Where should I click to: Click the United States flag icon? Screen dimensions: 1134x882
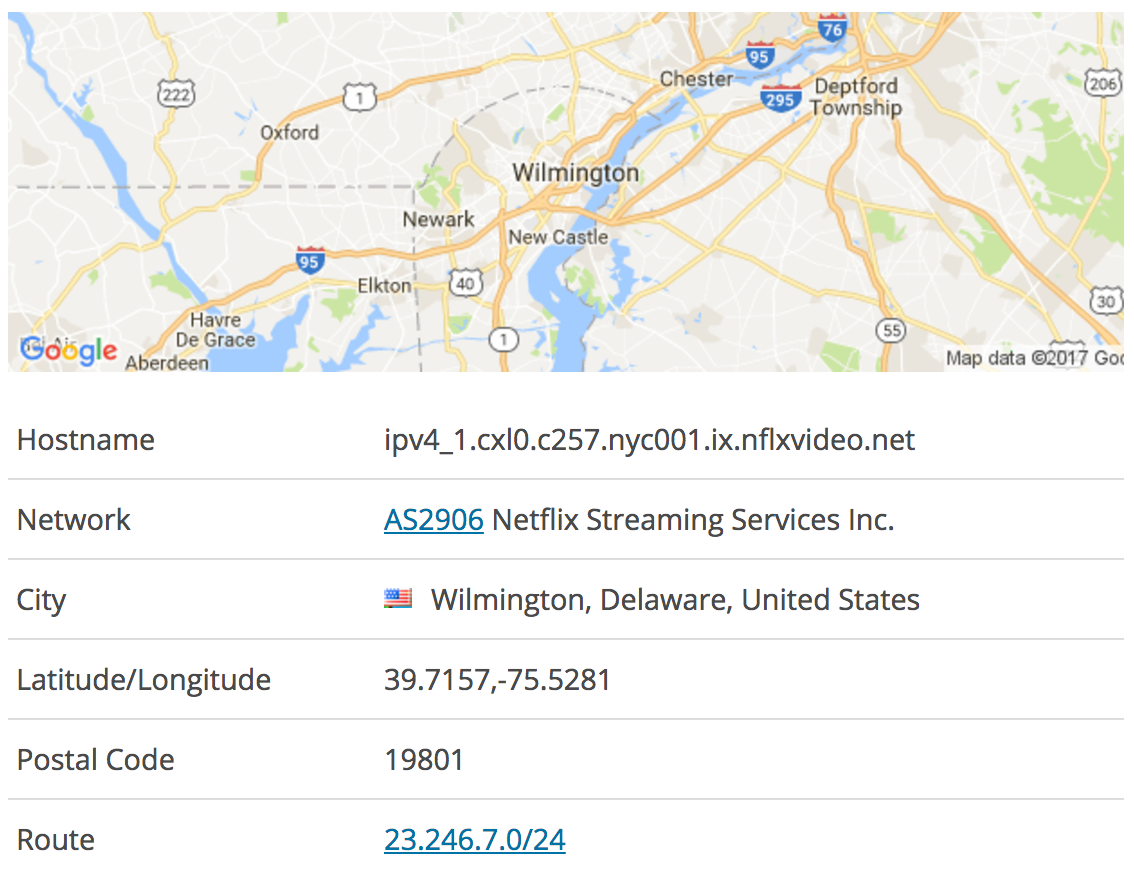pyautogui.click(x=398, y=599)
